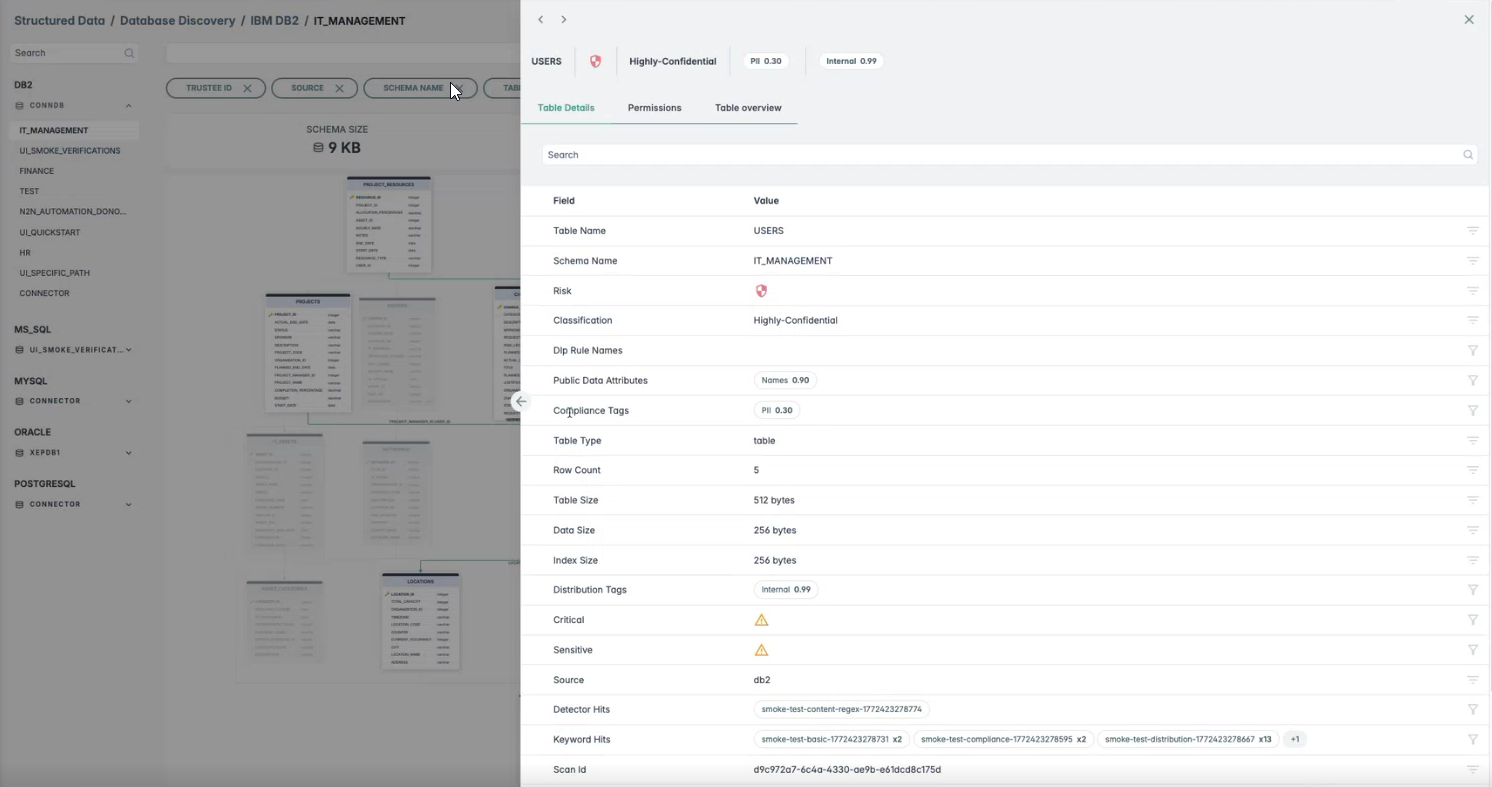Click the filter icon on Detector Hits row

point(1472,710)
